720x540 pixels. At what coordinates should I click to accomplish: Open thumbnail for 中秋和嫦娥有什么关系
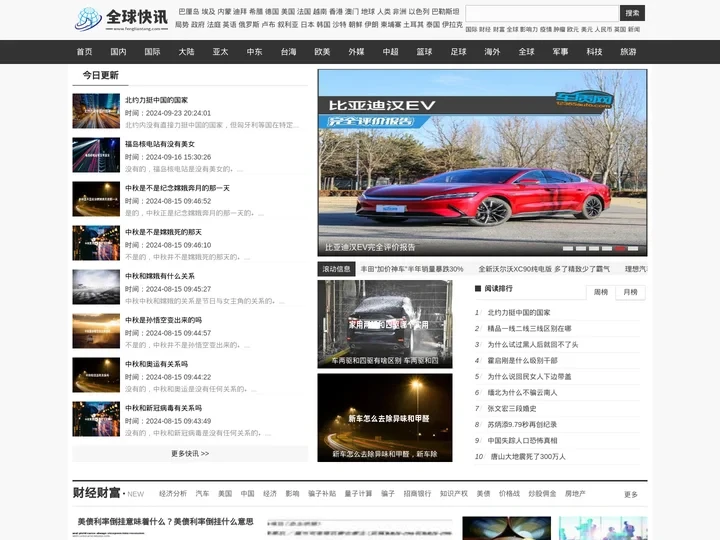click(x=96, y=287)
